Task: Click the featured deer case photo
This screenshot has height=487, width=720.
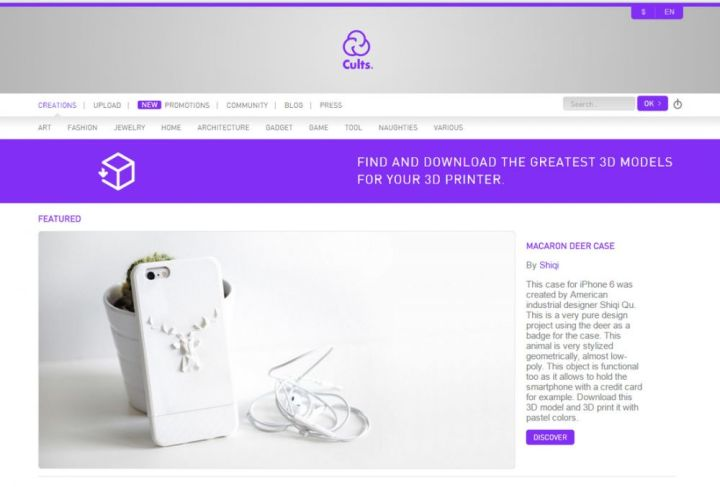Action: [x=276, y=350]
